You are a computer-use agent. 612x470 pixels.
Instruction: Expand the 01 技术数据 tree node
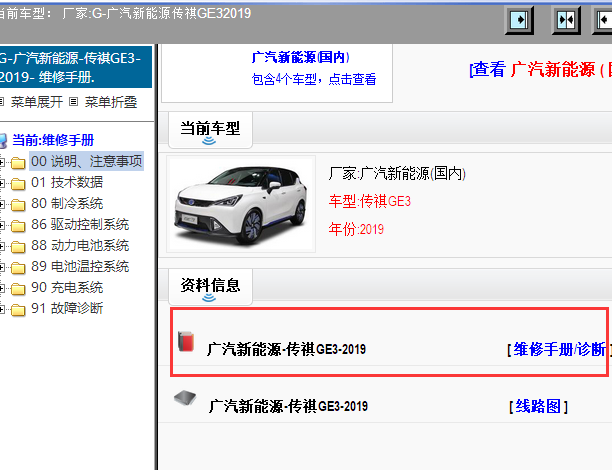(2, 183)
